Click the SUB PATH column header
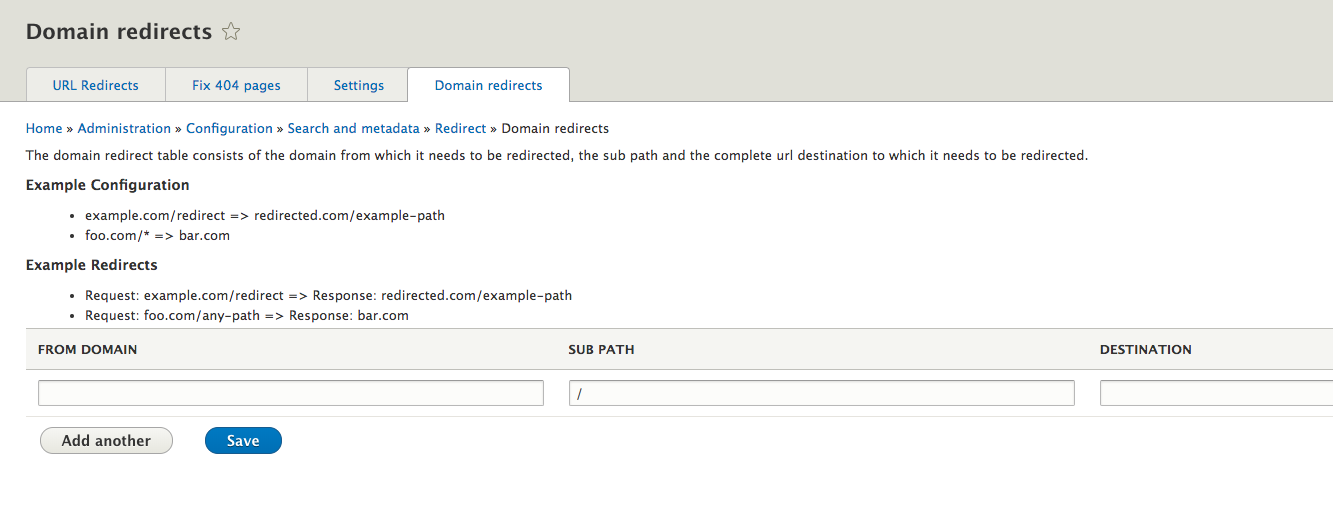This screenshot has width=1333, height=515. pyautogui.click(x=601, y=350)
